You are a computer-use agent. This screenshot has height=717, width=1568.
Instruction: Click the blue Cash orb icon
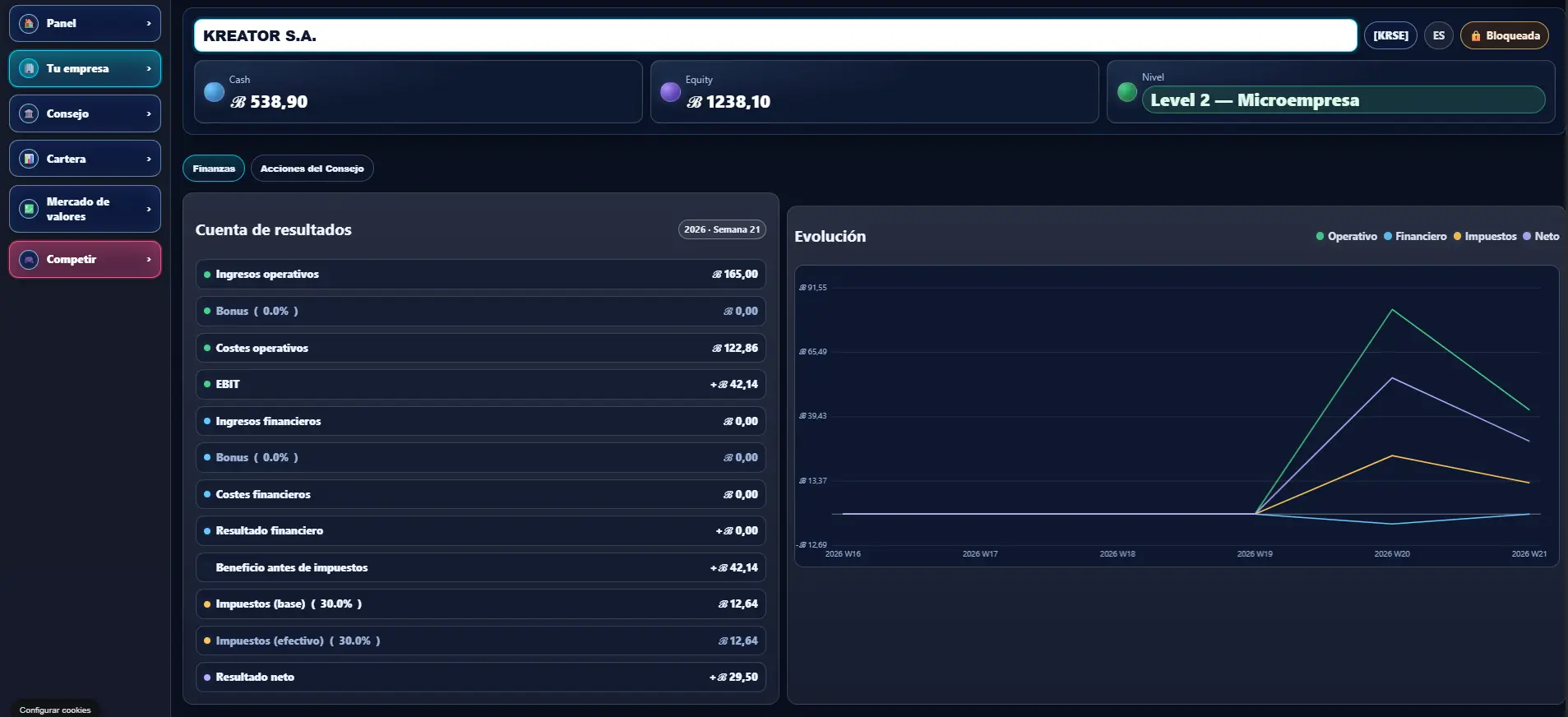point(214,92)
